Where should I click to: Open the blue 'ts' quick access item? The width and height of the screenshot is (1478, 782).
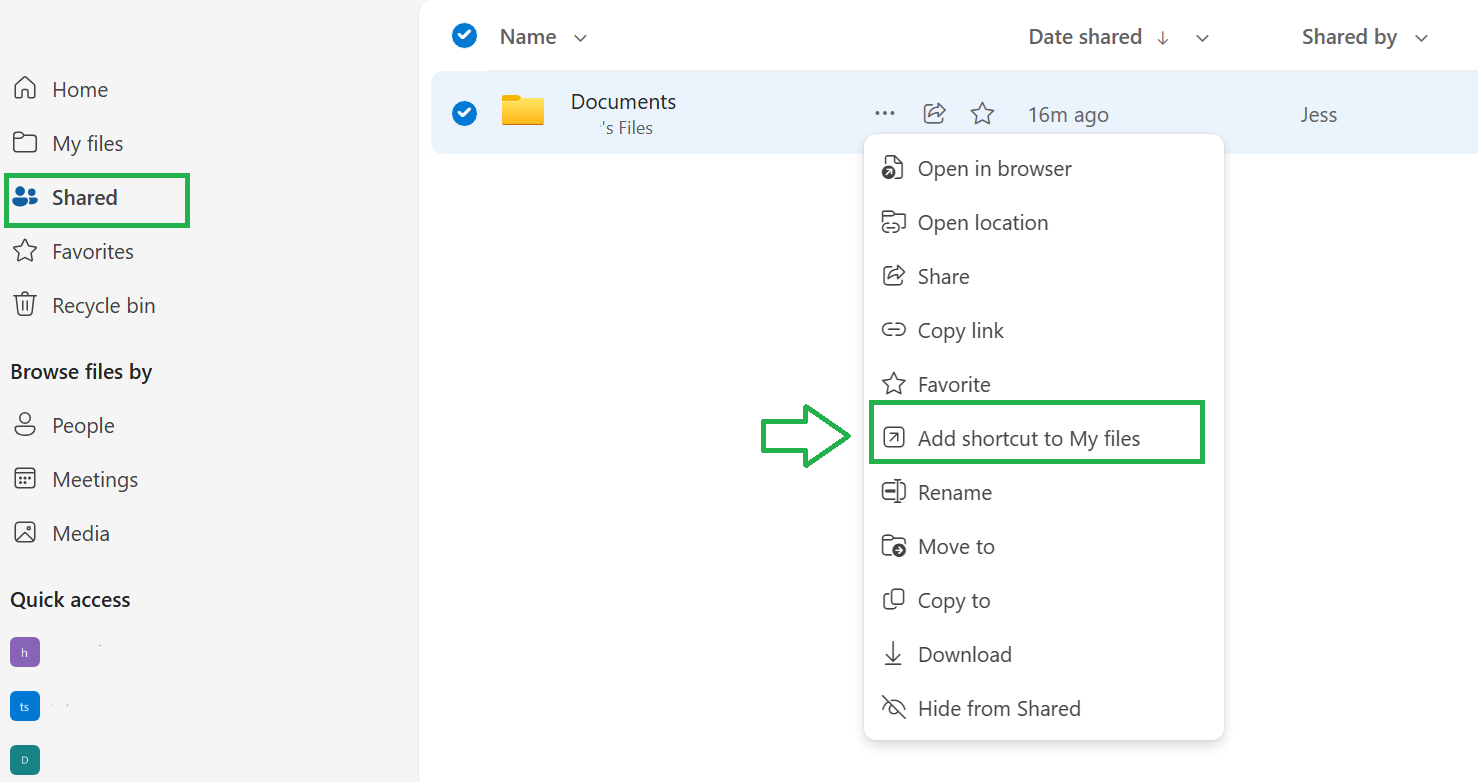pos(25,706)
